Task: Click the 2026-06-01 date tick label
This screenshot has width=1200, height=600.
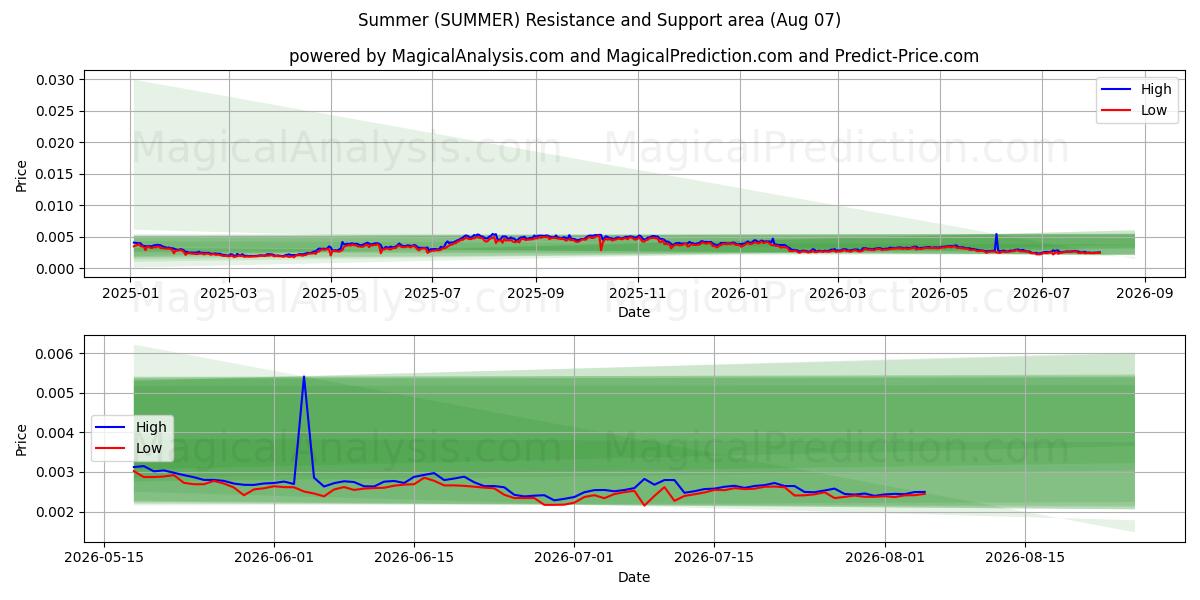Action: (275, 559)
